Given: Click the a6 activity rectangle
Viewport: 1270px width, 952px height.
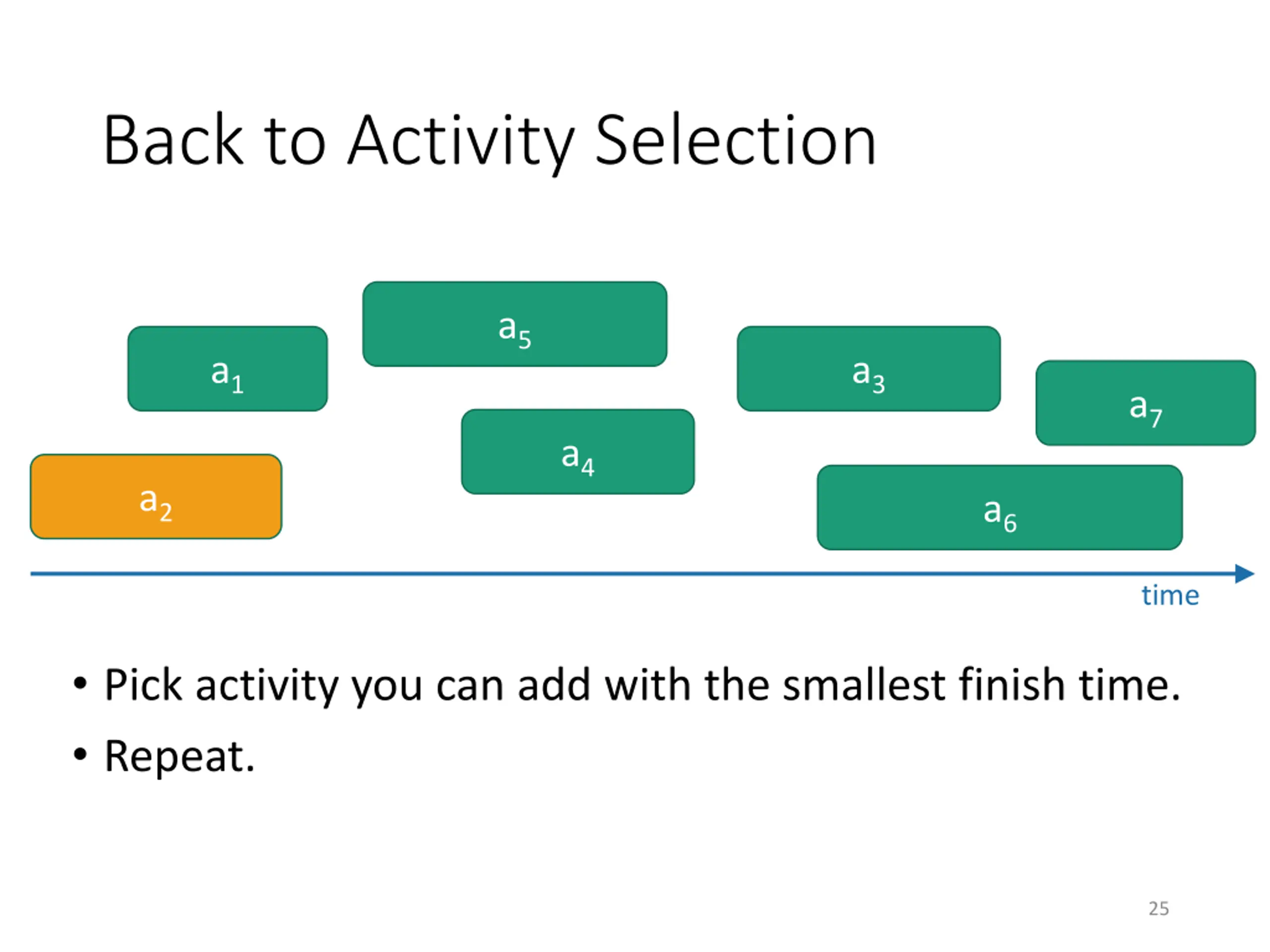Looking at the screenshot, I should 1000,507.
